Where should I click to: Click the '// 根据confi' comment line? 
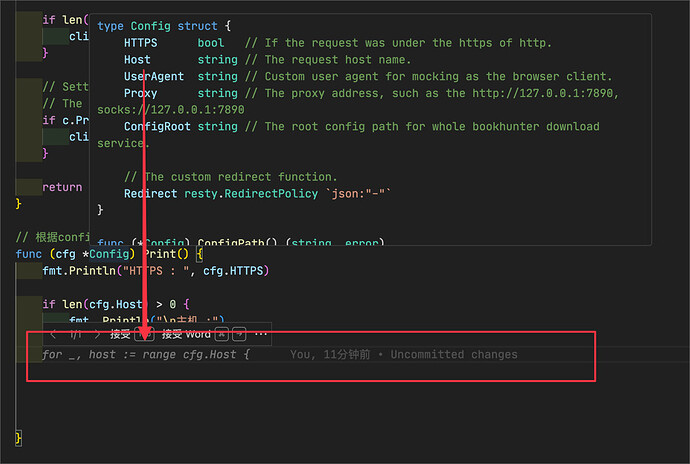(52, 237)
